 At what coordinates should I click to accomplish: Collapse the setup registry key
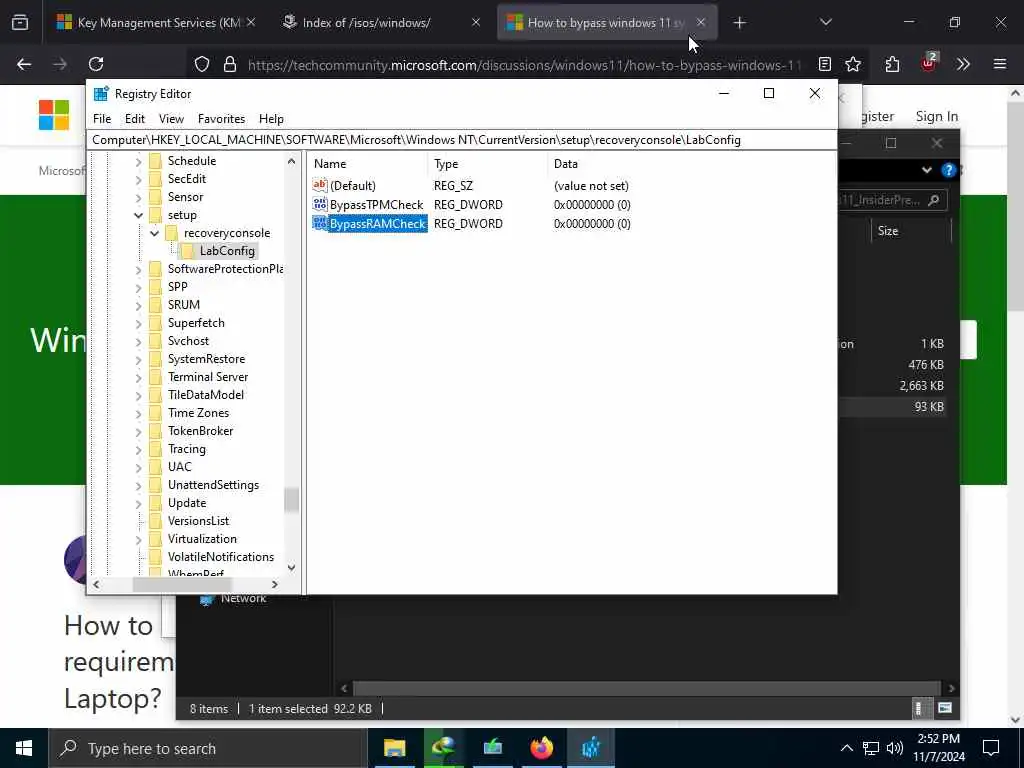(x=138, y=215)
